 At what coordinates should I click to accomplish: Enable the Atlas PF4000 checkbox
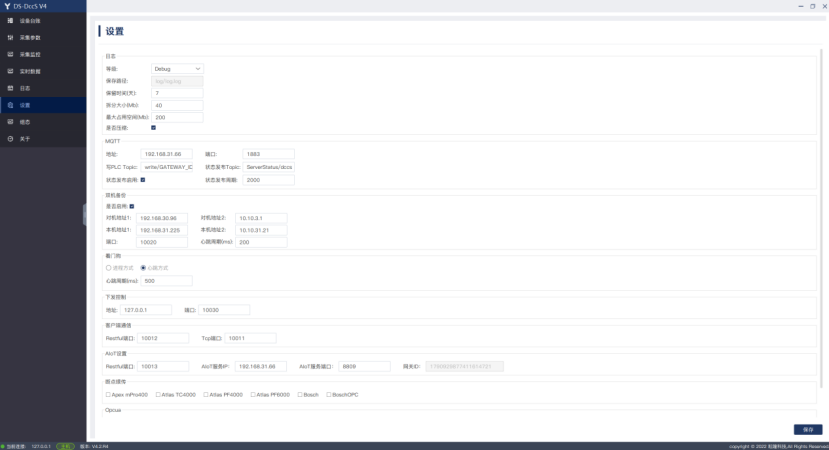tap(206, 394)
